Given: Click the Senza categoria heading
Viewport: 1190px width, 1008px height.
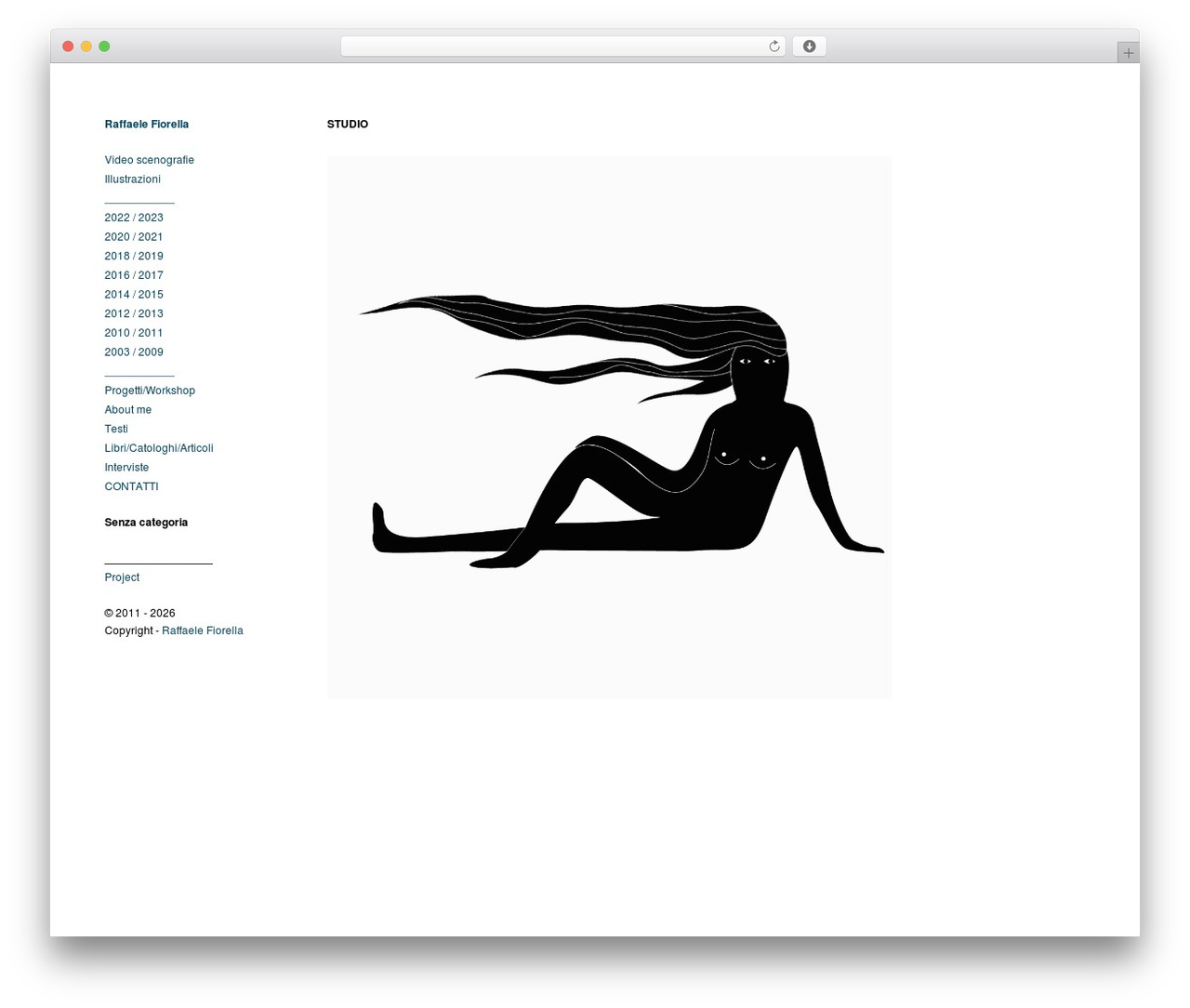Looking at the screenshot, I should point(146,523).
